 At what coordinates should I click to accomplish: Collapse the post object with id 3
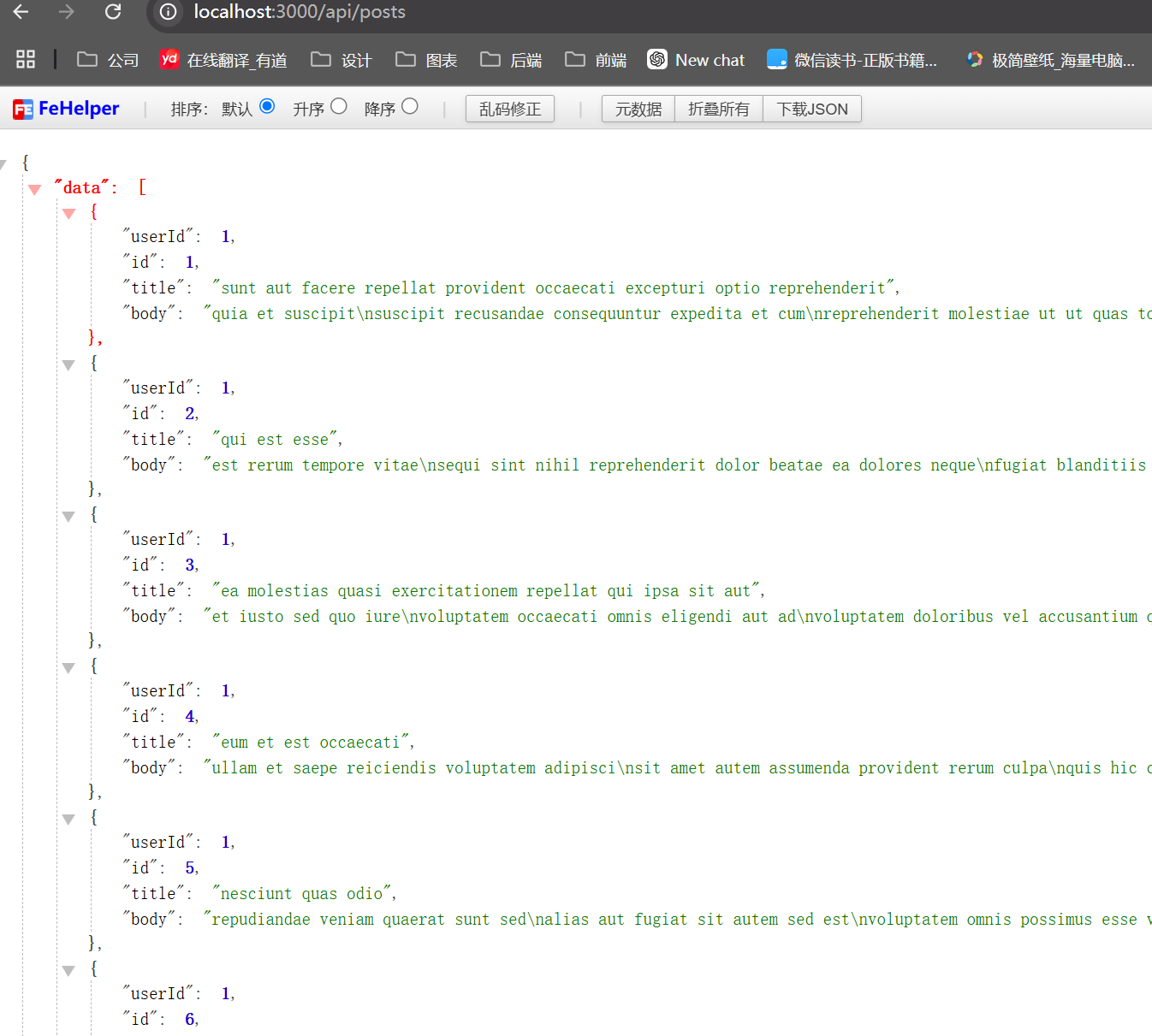(x=69, y=517)
